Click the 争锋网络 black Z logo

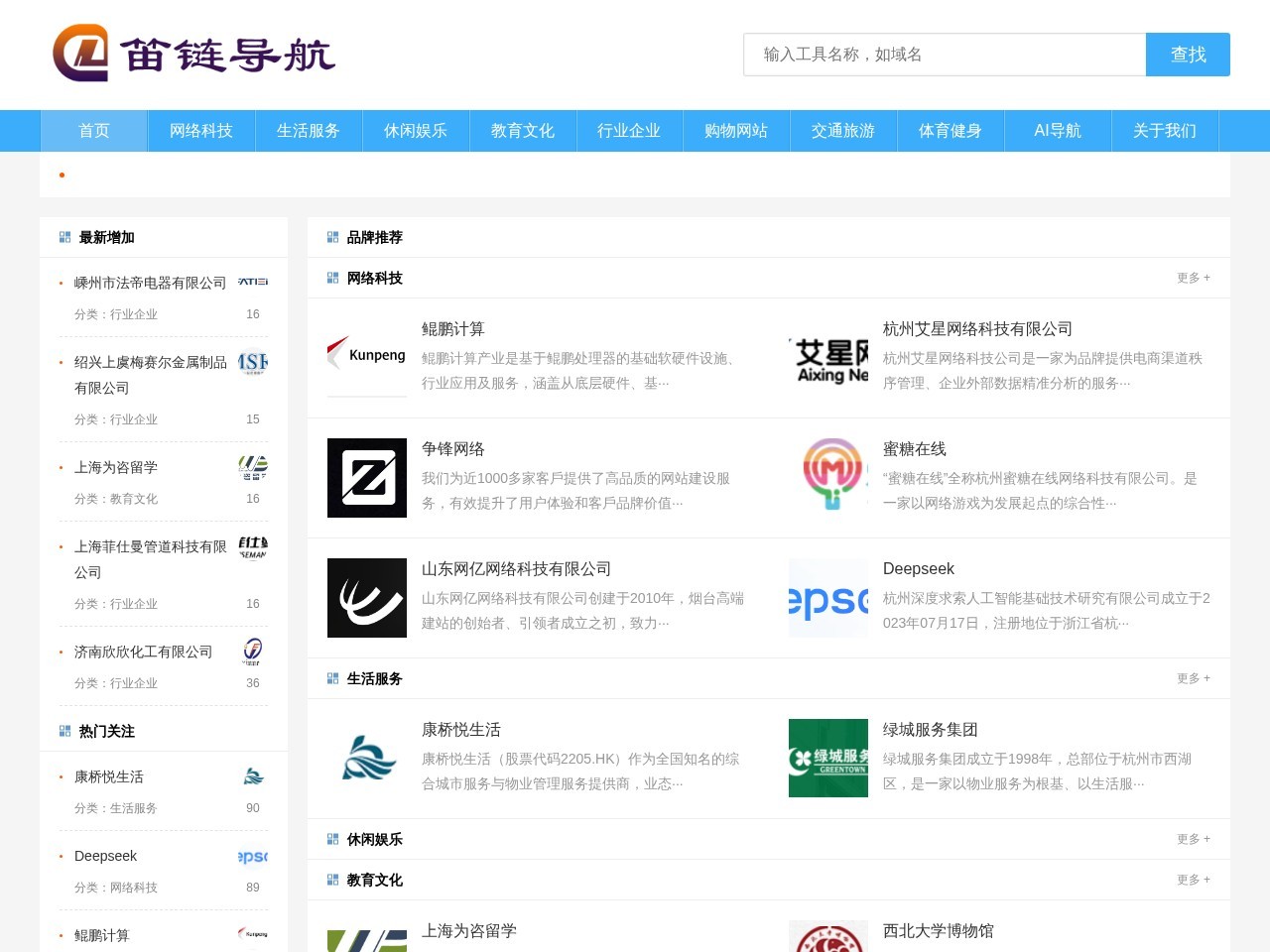pyautogui.click(x=367, y=478)
